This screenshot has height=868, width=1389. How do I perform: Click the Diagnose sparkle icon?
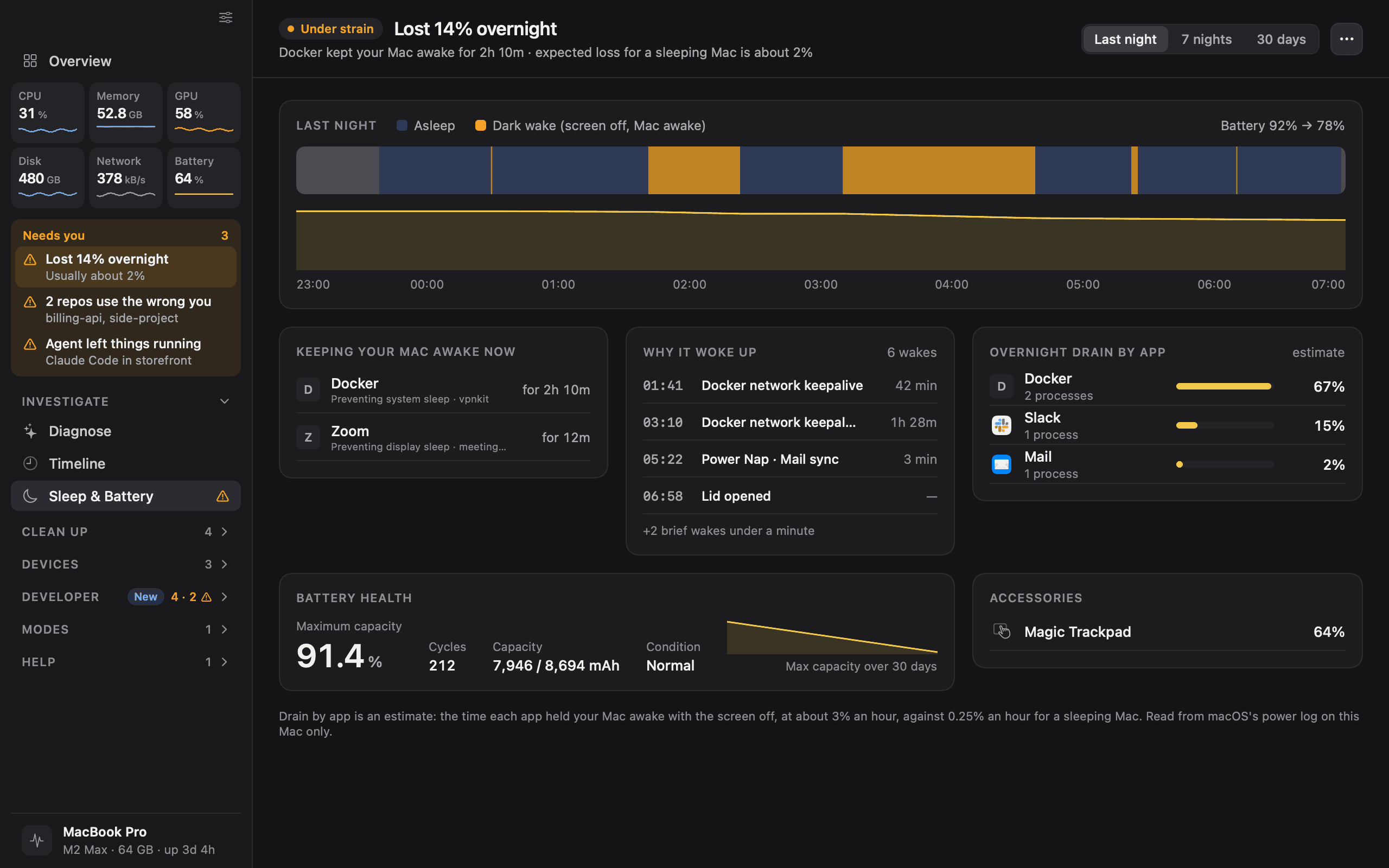[30, 431]
